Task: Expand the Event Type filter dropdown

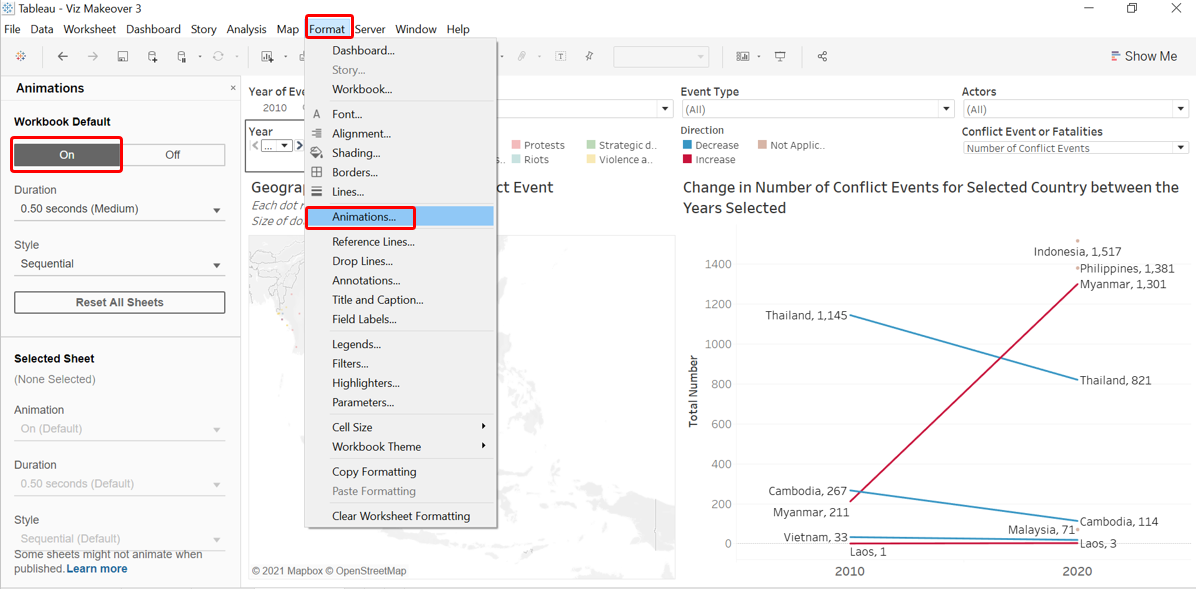Action: [946, 109]
